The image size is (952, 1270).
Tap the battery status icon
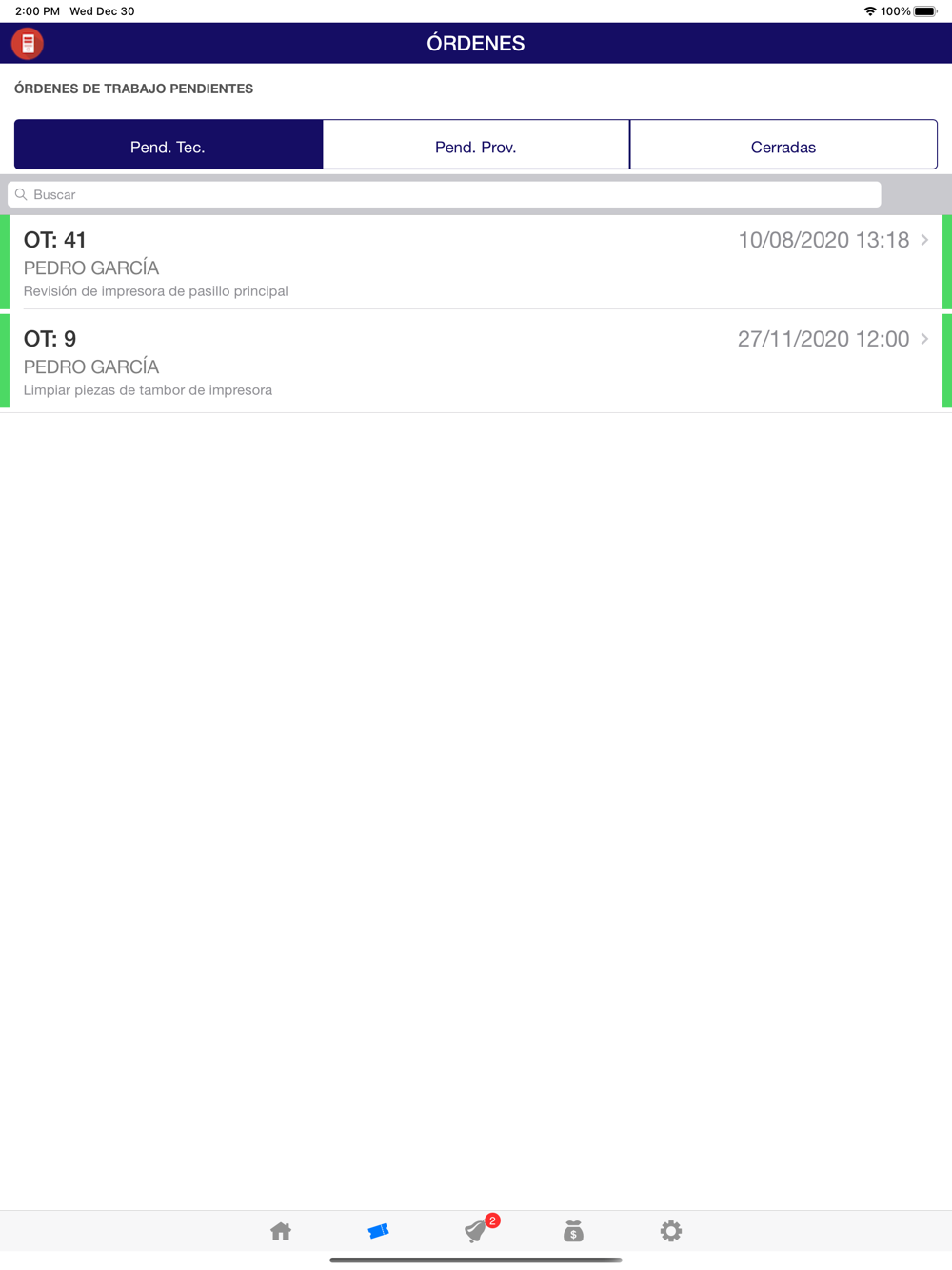925,11
